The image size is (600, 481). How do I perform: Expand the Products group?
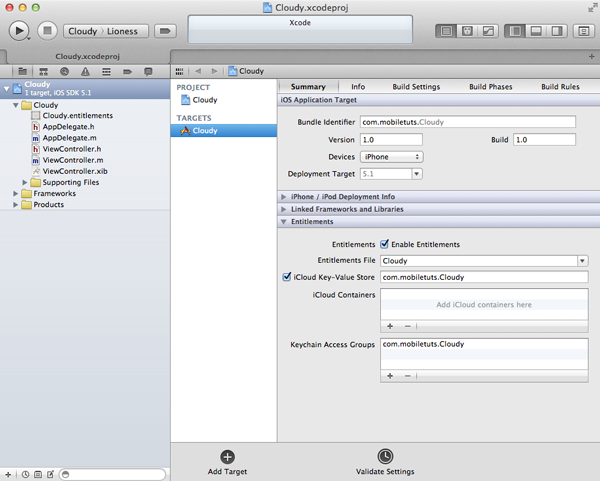pyautogui.click(x=16, y=204)
